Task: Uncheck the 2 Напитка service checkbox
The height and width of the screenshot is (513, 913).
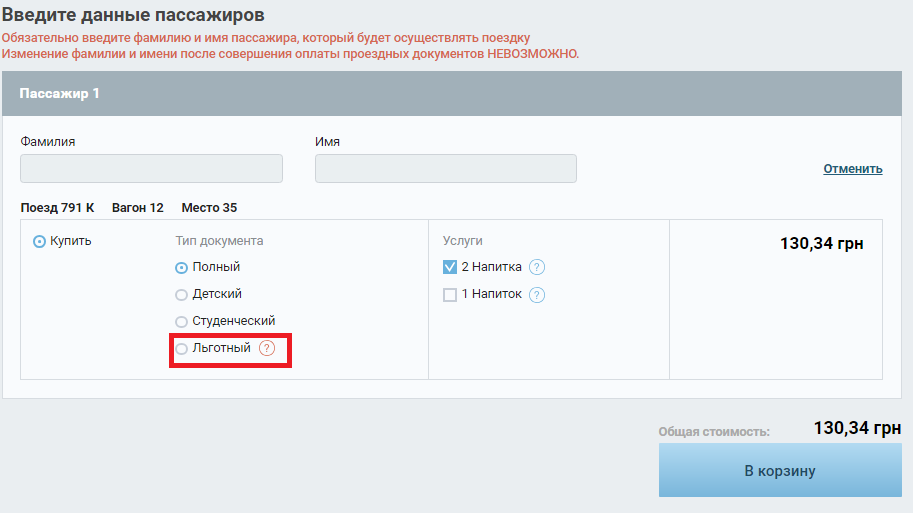Action: (x=450, y=267)
